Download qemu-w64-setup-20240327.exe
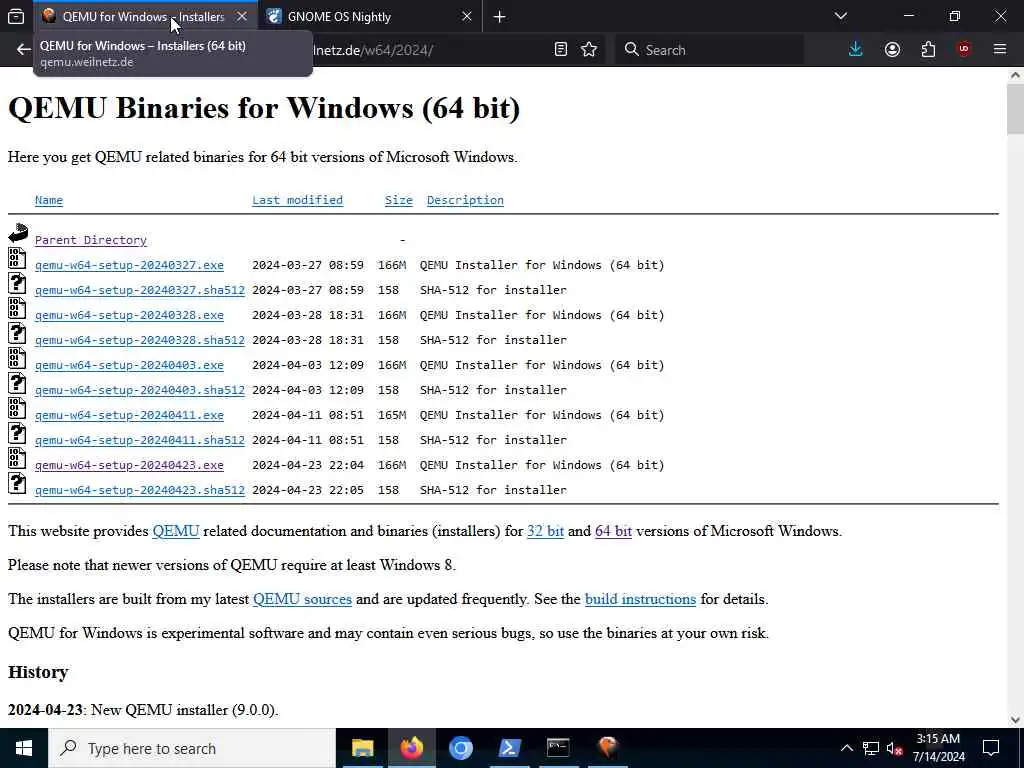Image resolution: width=1024 pixels, height=768 pixels. pos(129,265)
